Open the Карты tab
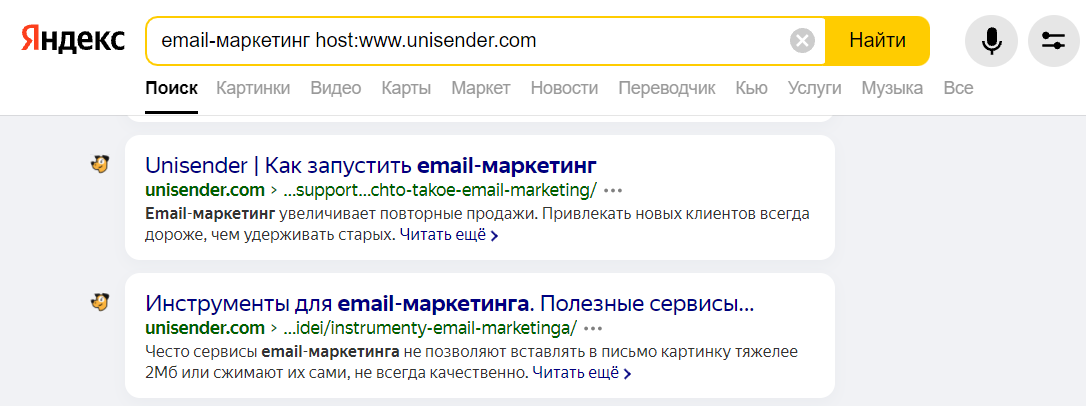Viewport: 1086px width, 406px height. (x=406, y=88)
